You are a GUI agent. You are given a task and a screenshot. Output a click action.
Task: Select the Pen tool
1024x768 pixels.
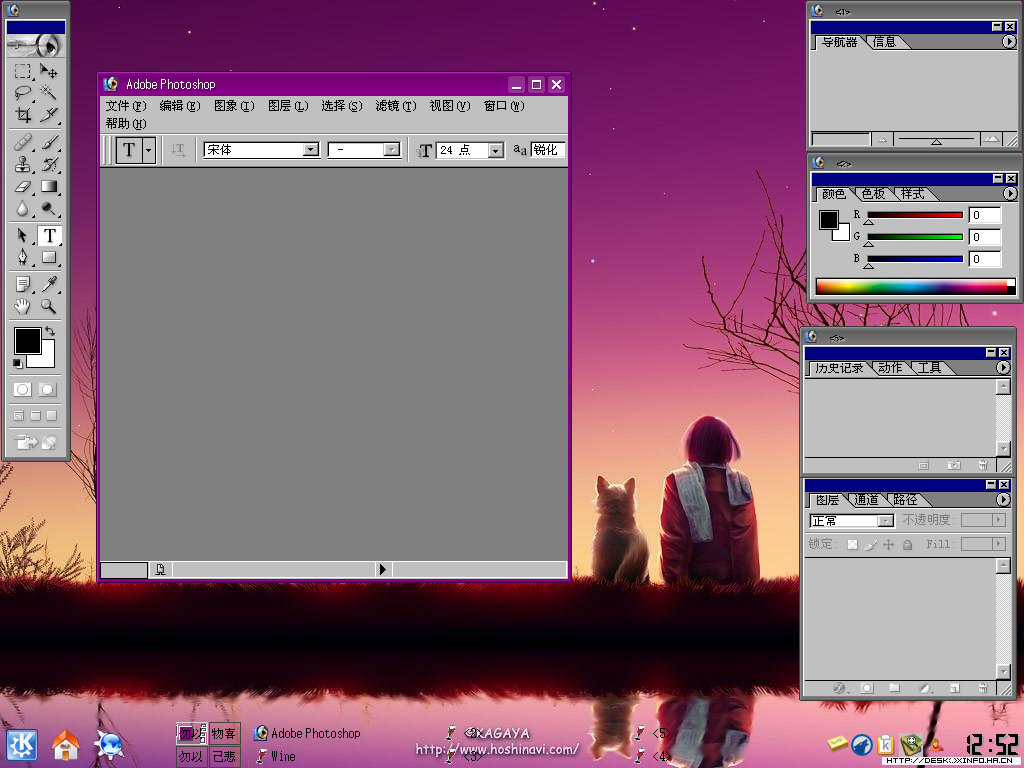[23, 257]
